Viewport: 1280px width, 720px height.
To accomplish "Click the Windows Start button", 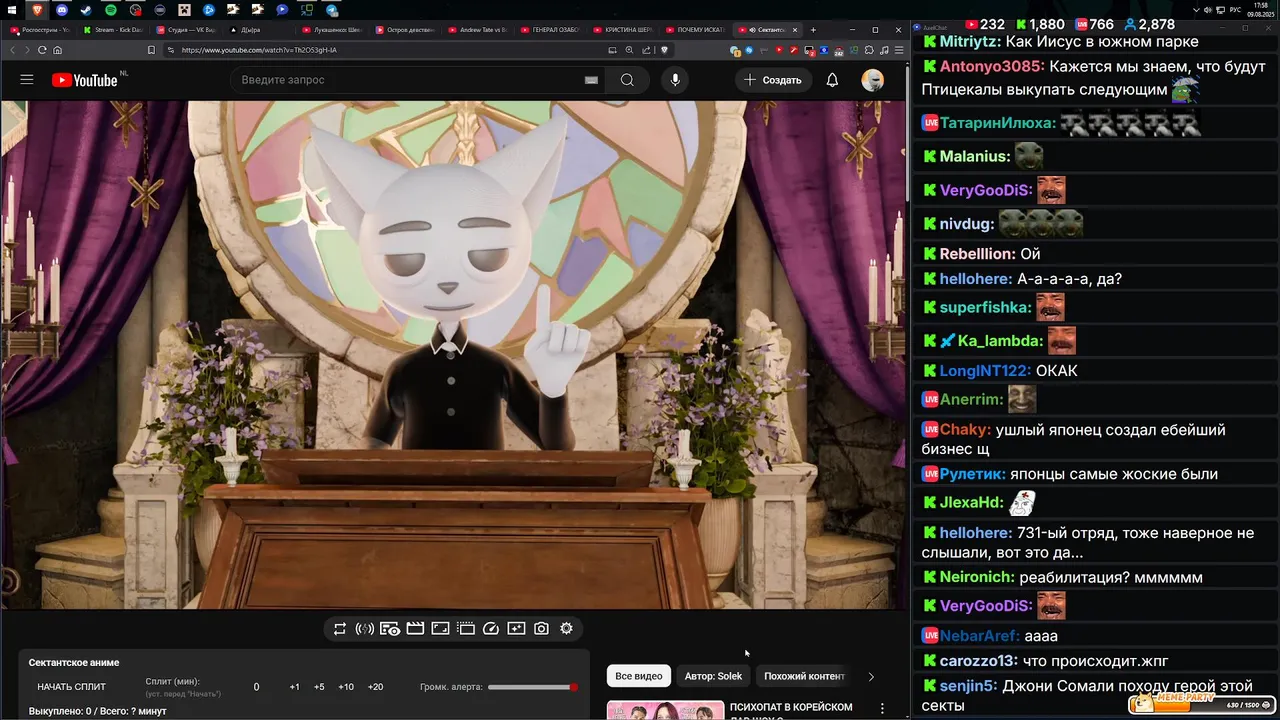I will 11,10.
